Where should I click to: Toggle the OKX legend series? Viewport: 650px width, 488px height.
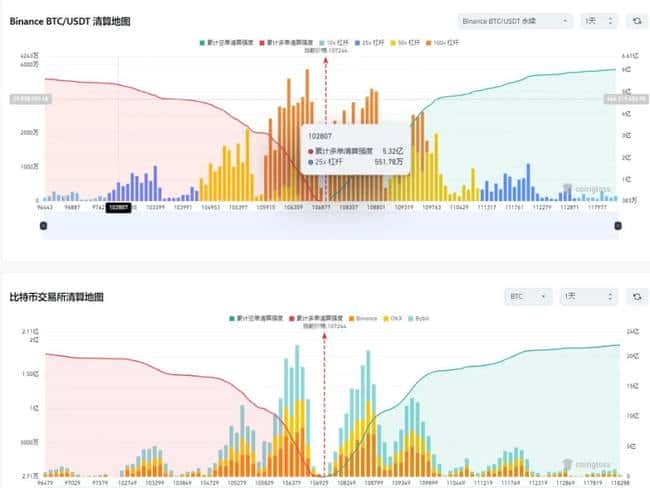(x=393, y=318)
